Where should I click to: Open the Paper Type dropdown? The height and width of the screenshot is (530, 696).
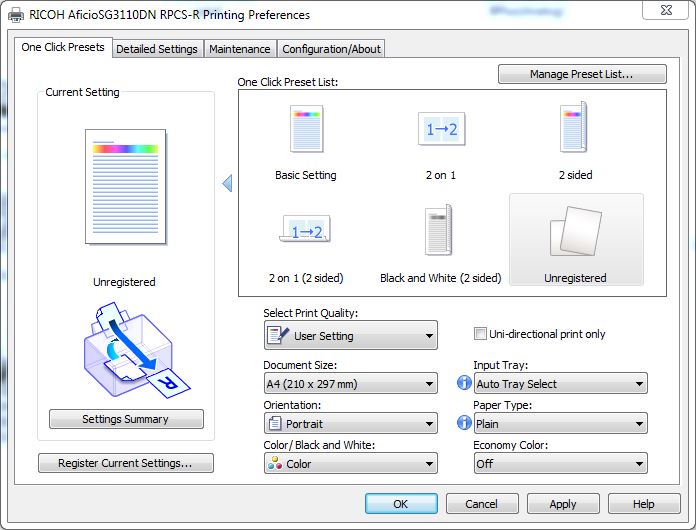pos(561,423)
